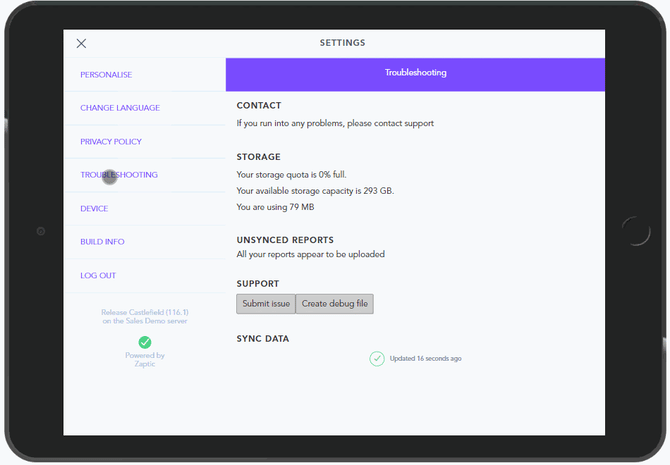Click the 'Powered by Zaptic' text
Screen dimensions: 670x465
click(x=145, y=359)
